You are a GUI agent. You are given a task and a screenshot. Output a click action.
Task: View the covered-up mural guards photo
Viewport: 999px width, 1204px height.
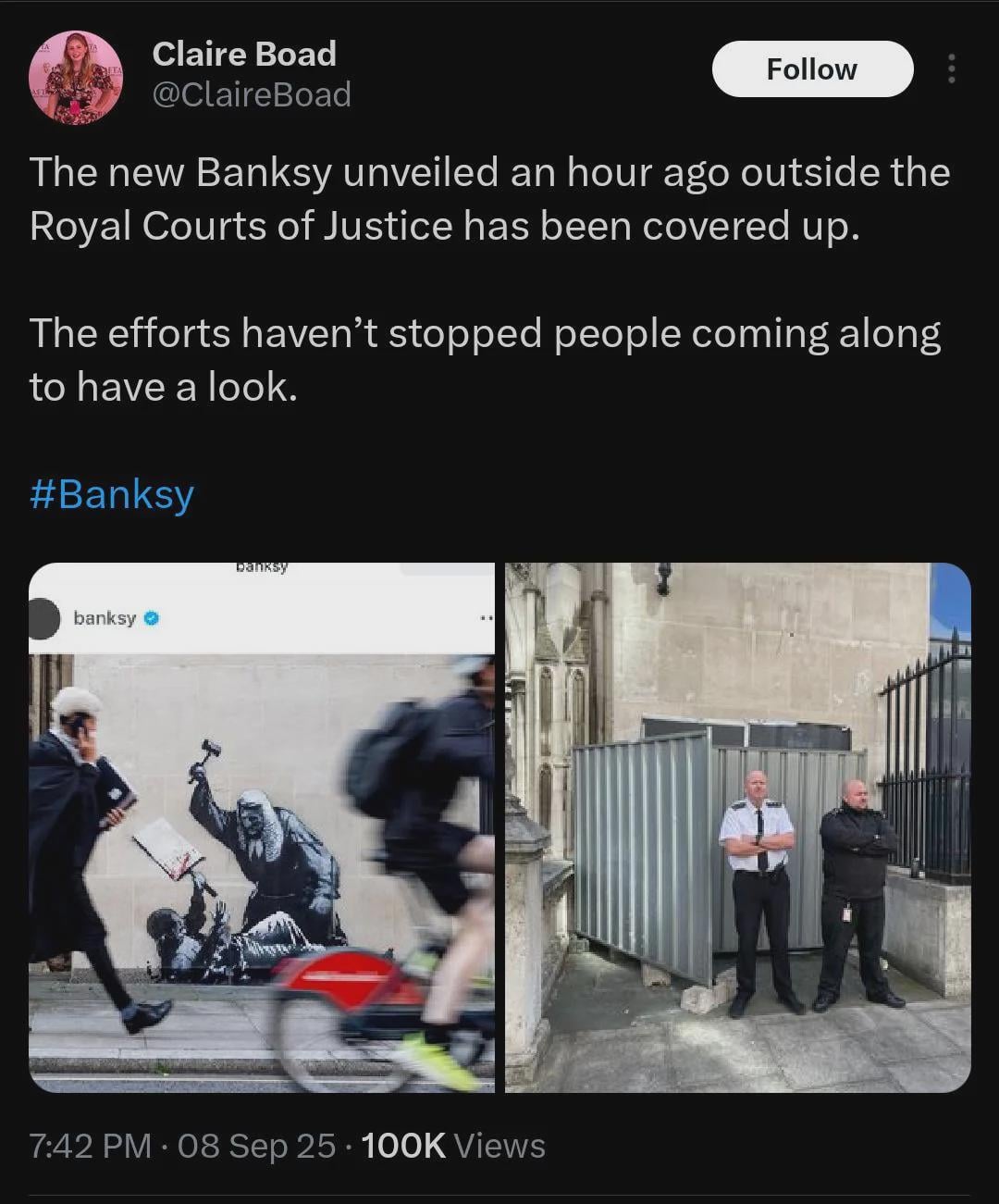click(x=738, y=827)
